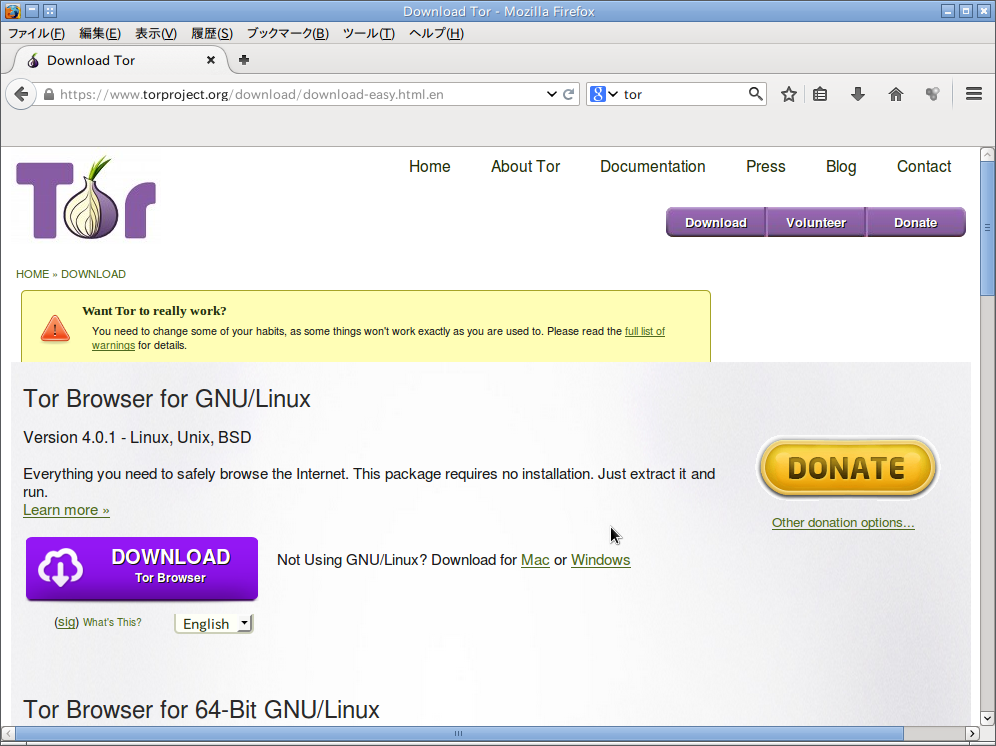Click the search magnifier icon
Screen dimensions: 996x746
[x=755, y=94]
